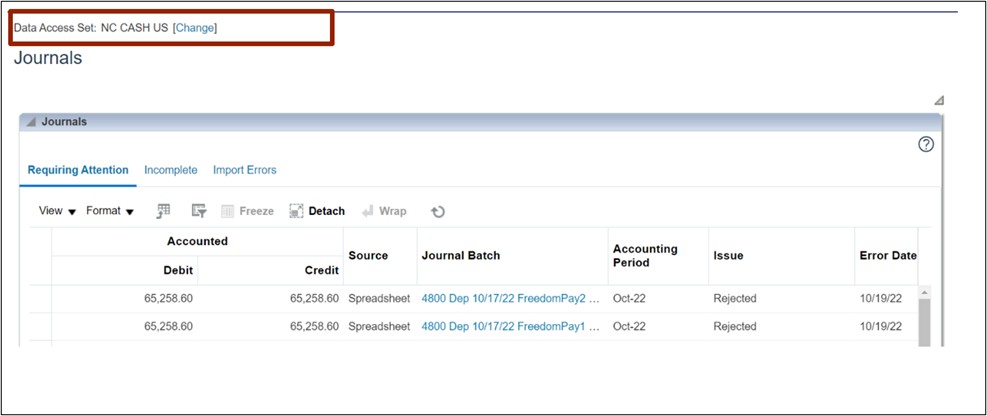
Task: Click the Error Date column header
Action: (888, 256)
